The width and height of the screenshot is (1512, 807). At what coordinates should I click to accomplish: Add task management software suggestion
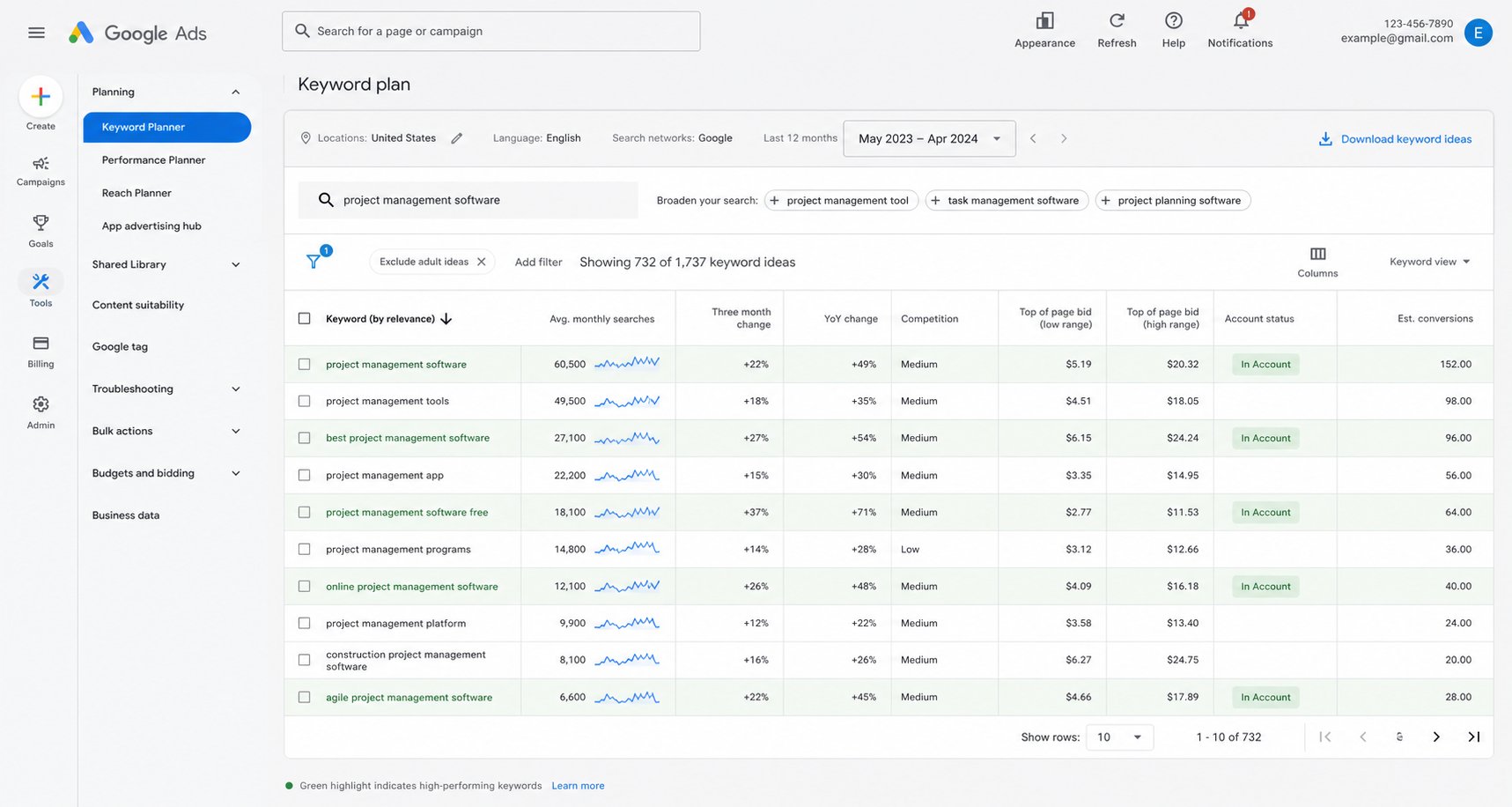coord(1007,200)
